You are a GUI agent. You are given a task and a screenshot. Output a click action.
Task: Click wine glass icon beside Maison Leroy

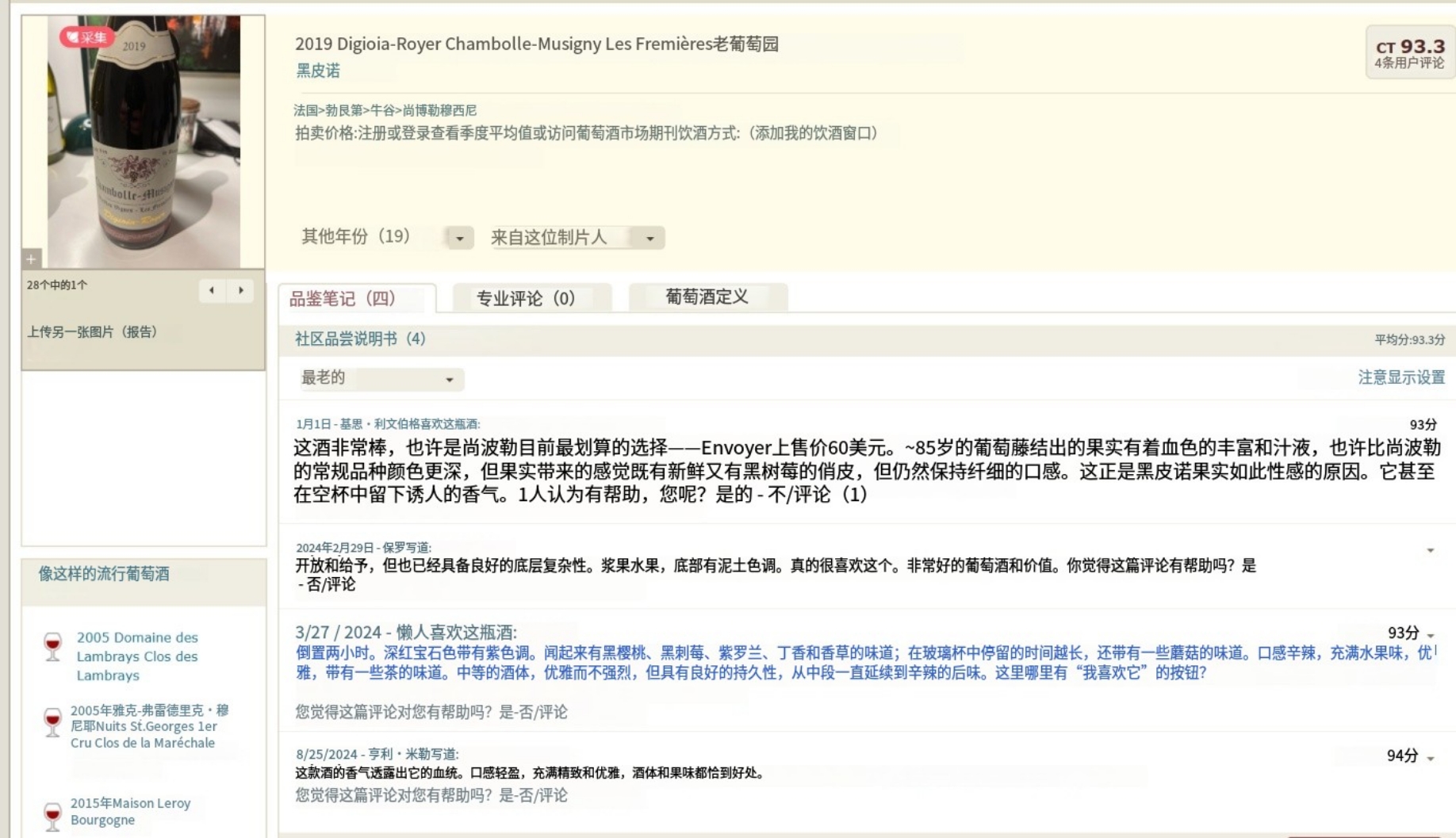[52, 816]
